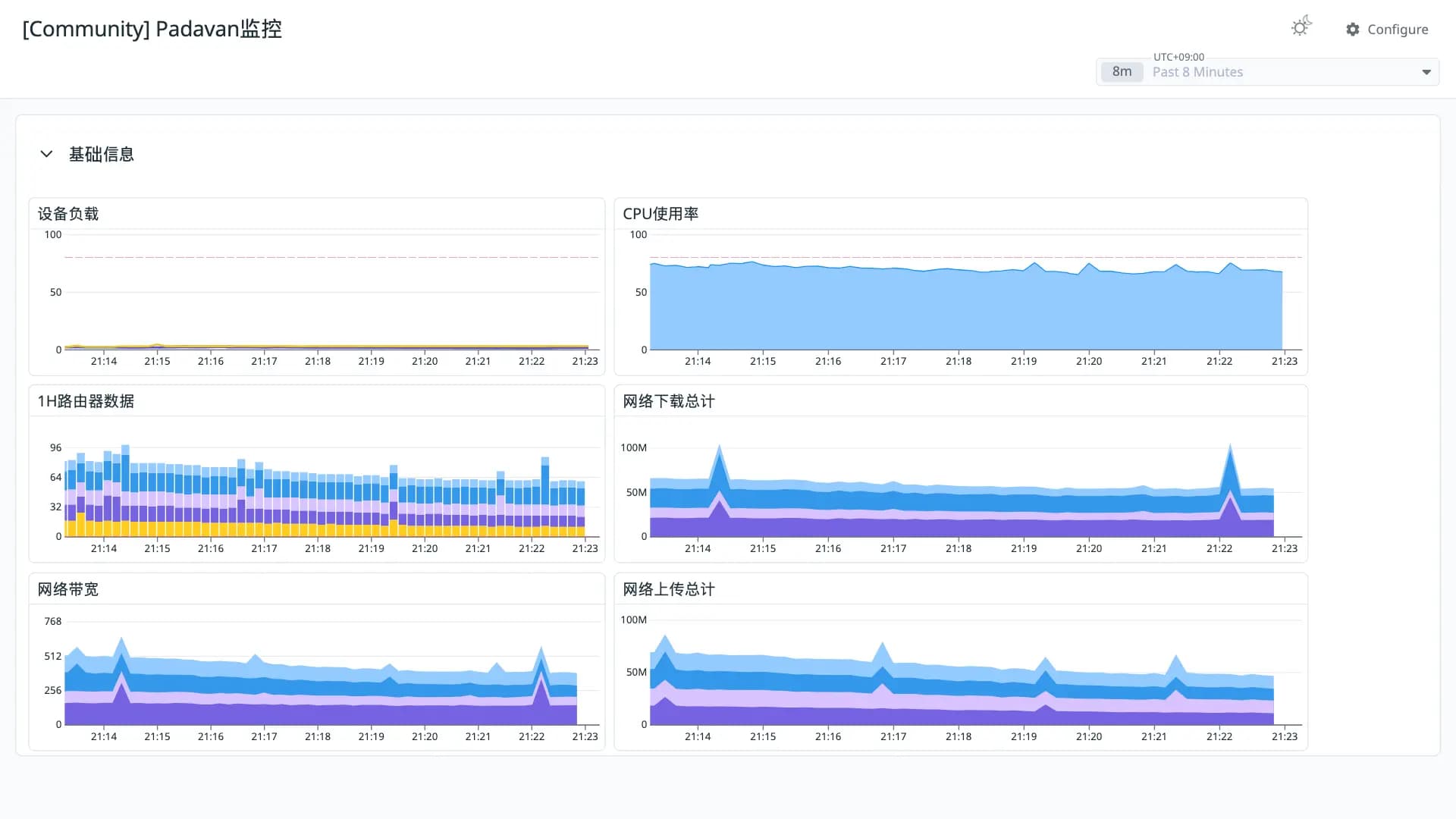The height and width of the screenshot is (819, 1456).
Task: Select the CPU使用率 widget title
Action: 661,214
